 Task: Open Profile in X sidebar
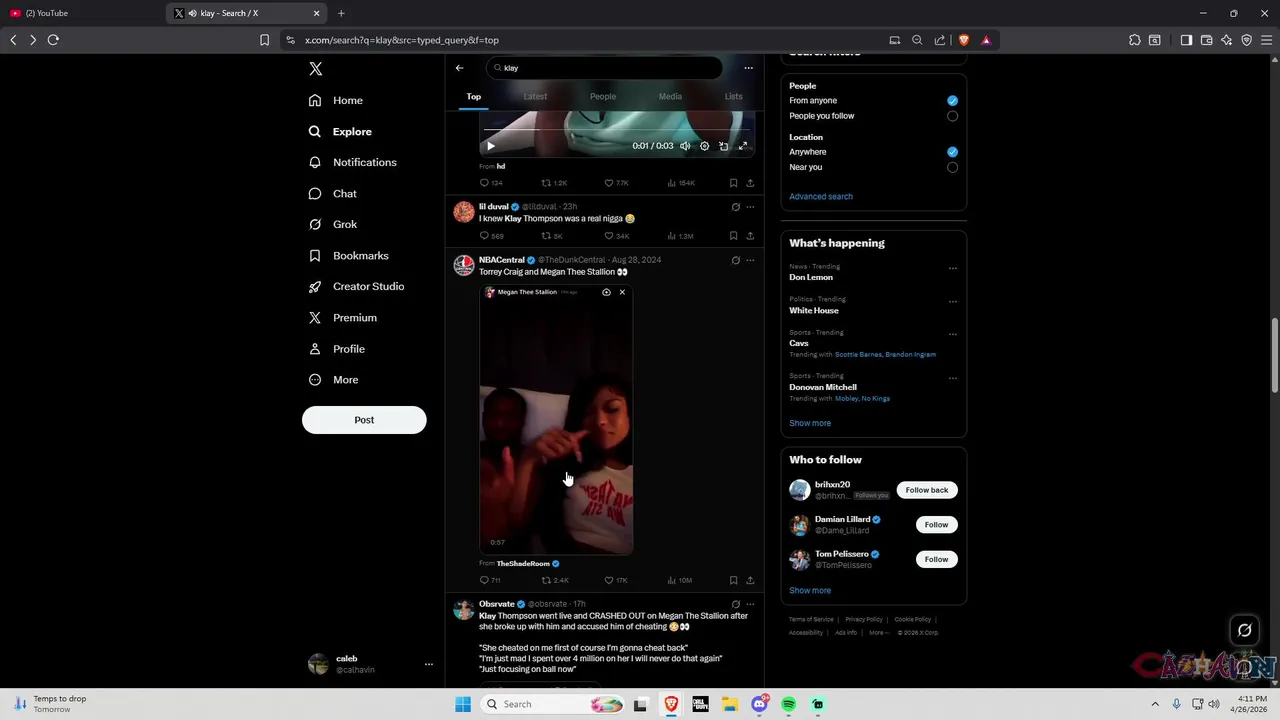337,348
